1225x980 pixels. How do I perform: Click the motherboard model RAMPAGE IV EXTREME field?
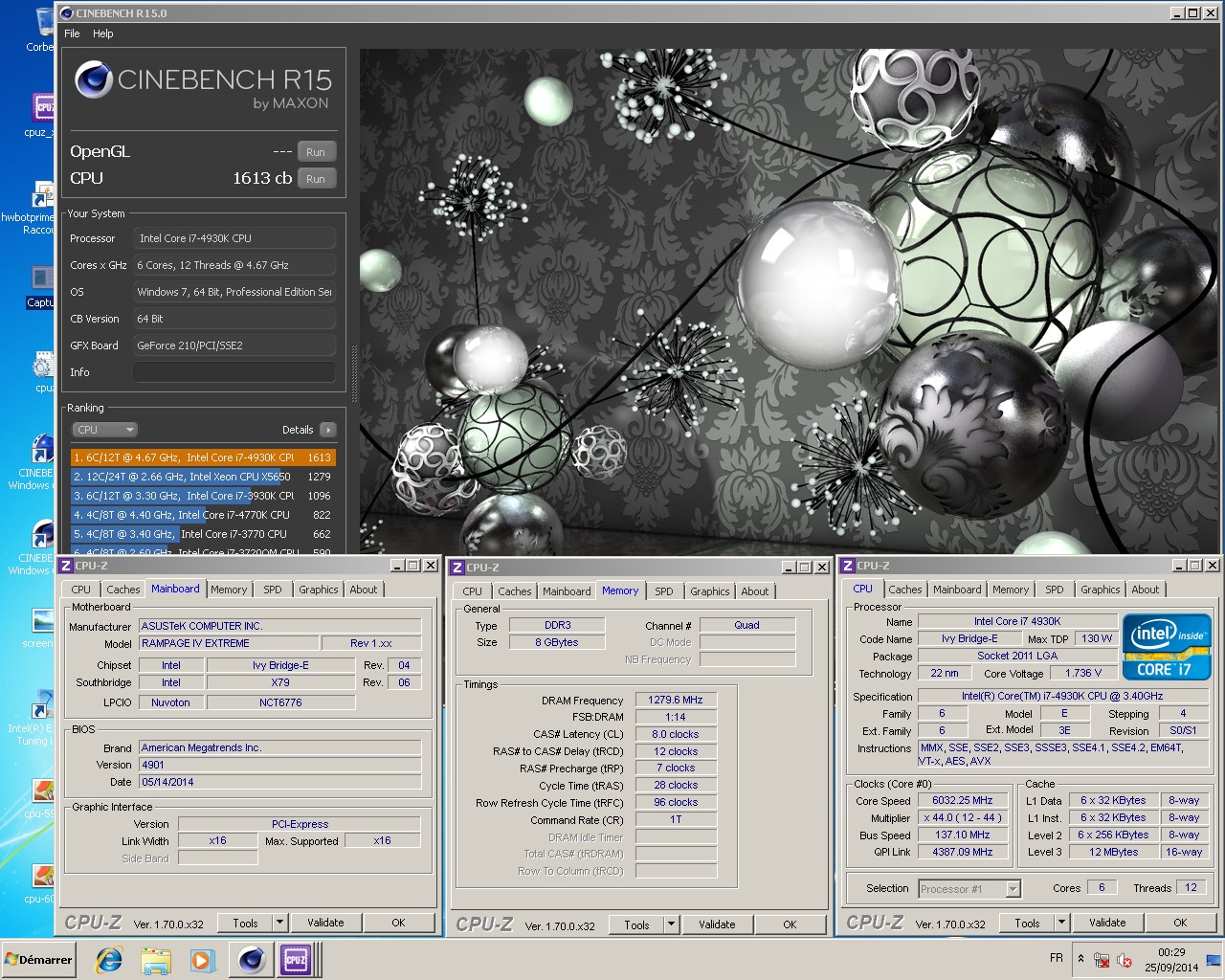point(228,643)
